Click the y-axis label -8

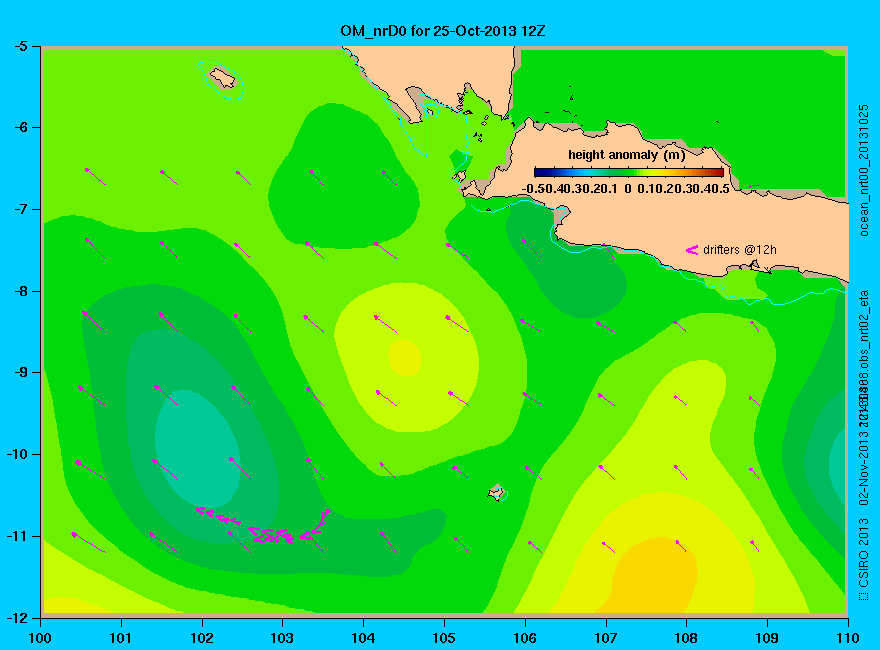click(20, 291)
